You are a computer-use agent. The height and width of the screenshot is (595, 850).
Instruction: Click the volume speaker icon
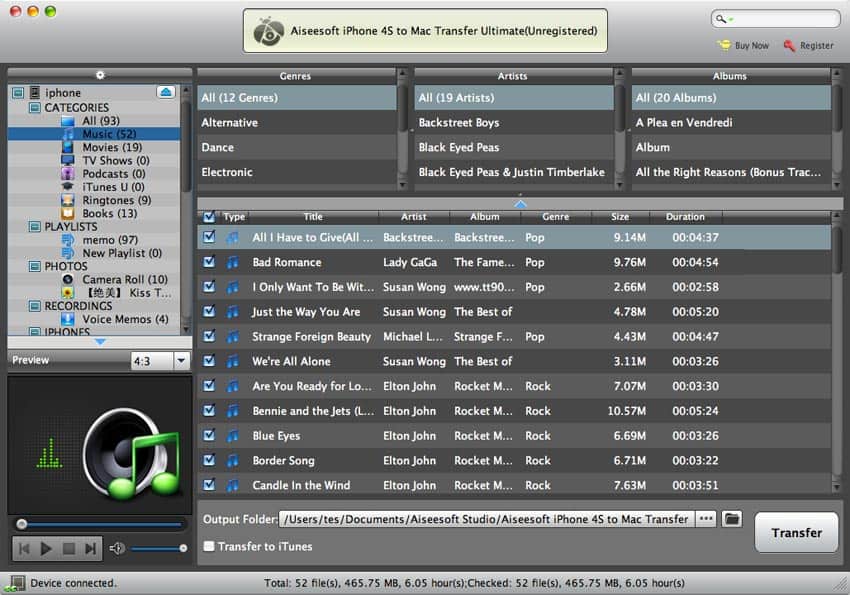click(x=117, y=548)
